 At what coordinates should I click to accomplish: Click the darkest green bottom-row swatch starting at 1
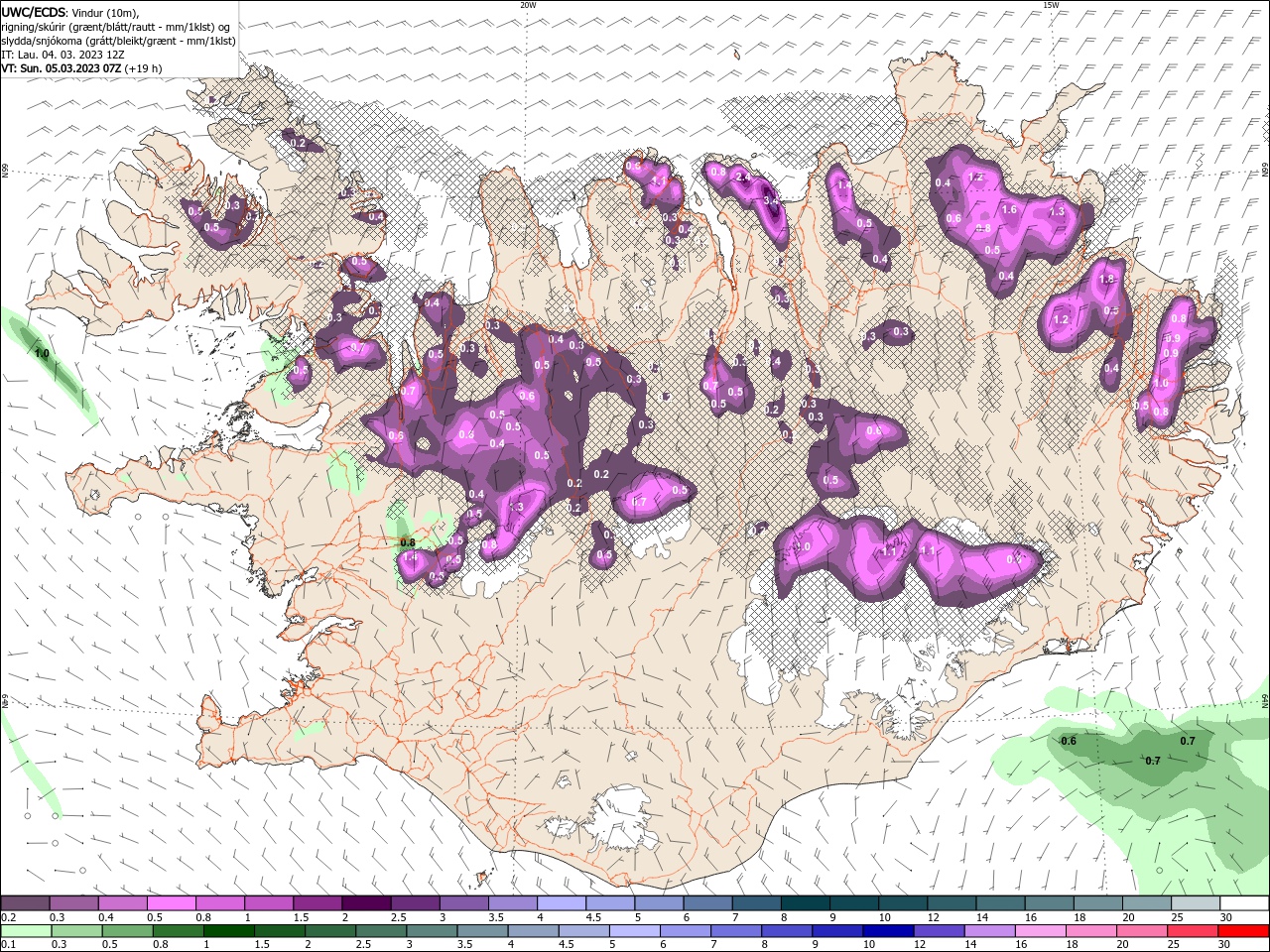coord(229,931)
